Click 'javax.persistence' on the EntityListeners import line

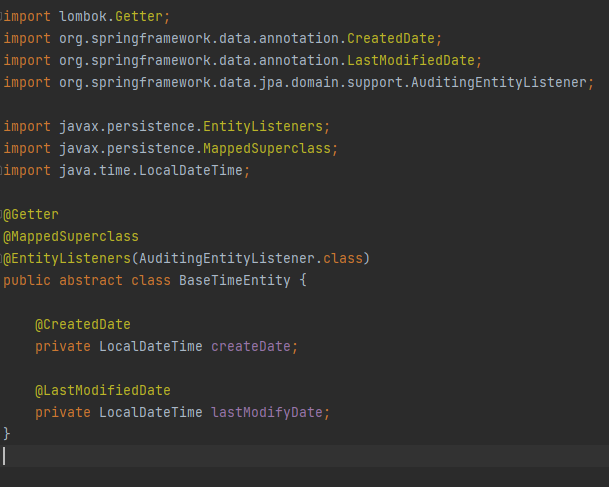click(127, 127)
